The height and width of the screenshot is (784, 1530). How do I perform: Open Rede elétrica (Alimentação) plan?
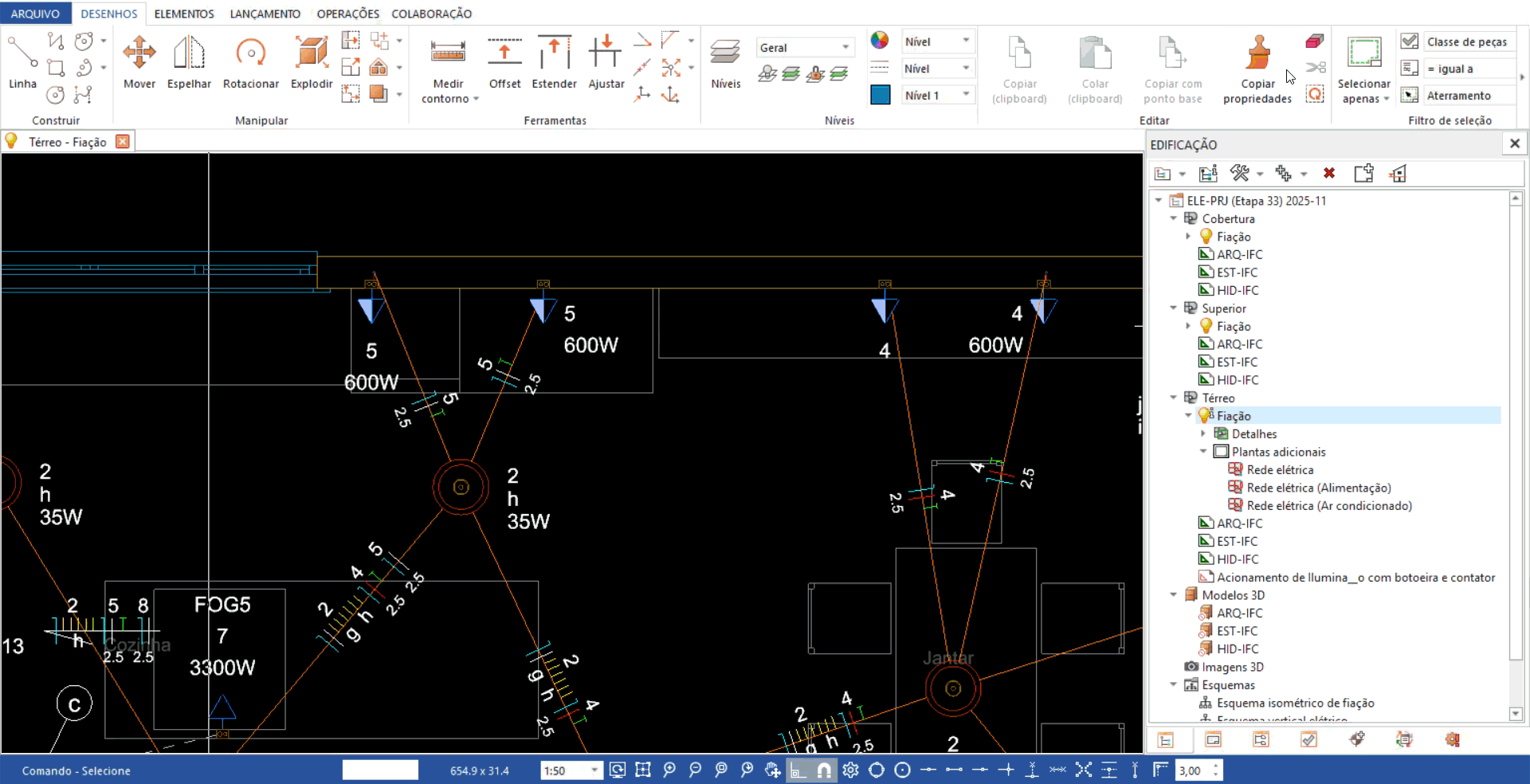click(1318, 488)
